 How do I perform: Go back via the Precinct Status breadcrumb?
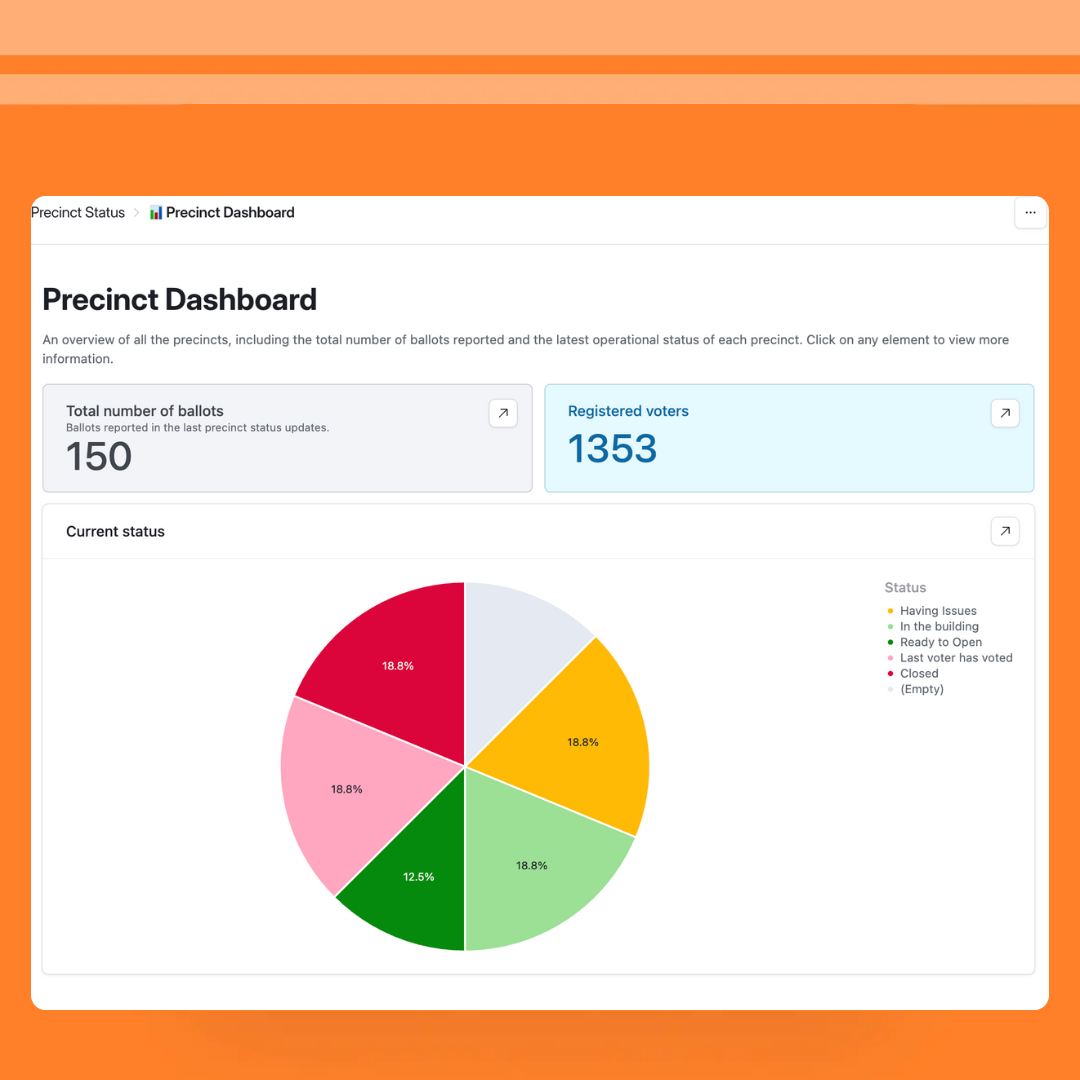click(77, 212)
